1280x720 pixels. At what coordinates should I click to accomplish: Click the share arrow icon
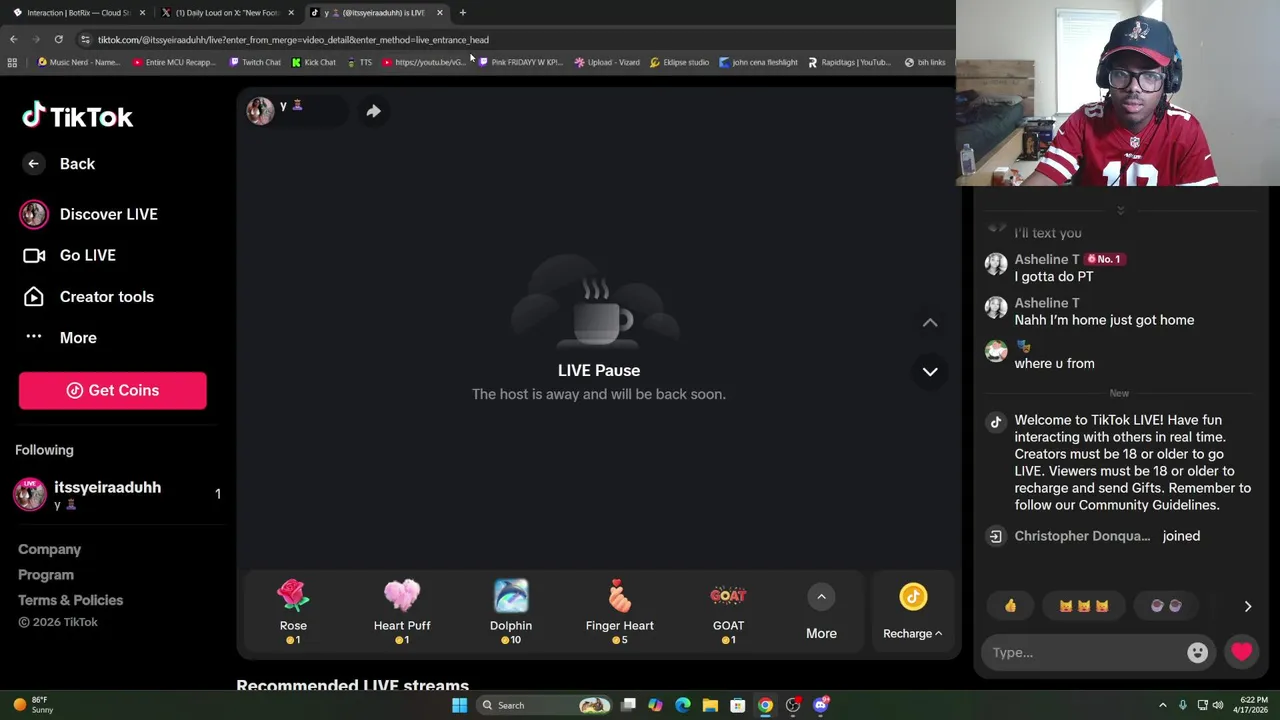373,111
